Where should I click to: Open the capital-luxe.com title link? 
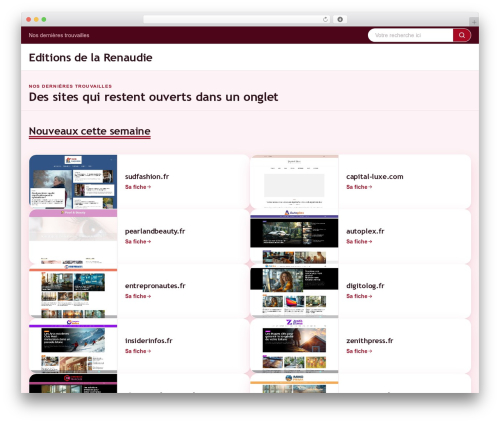click(375, 176)
